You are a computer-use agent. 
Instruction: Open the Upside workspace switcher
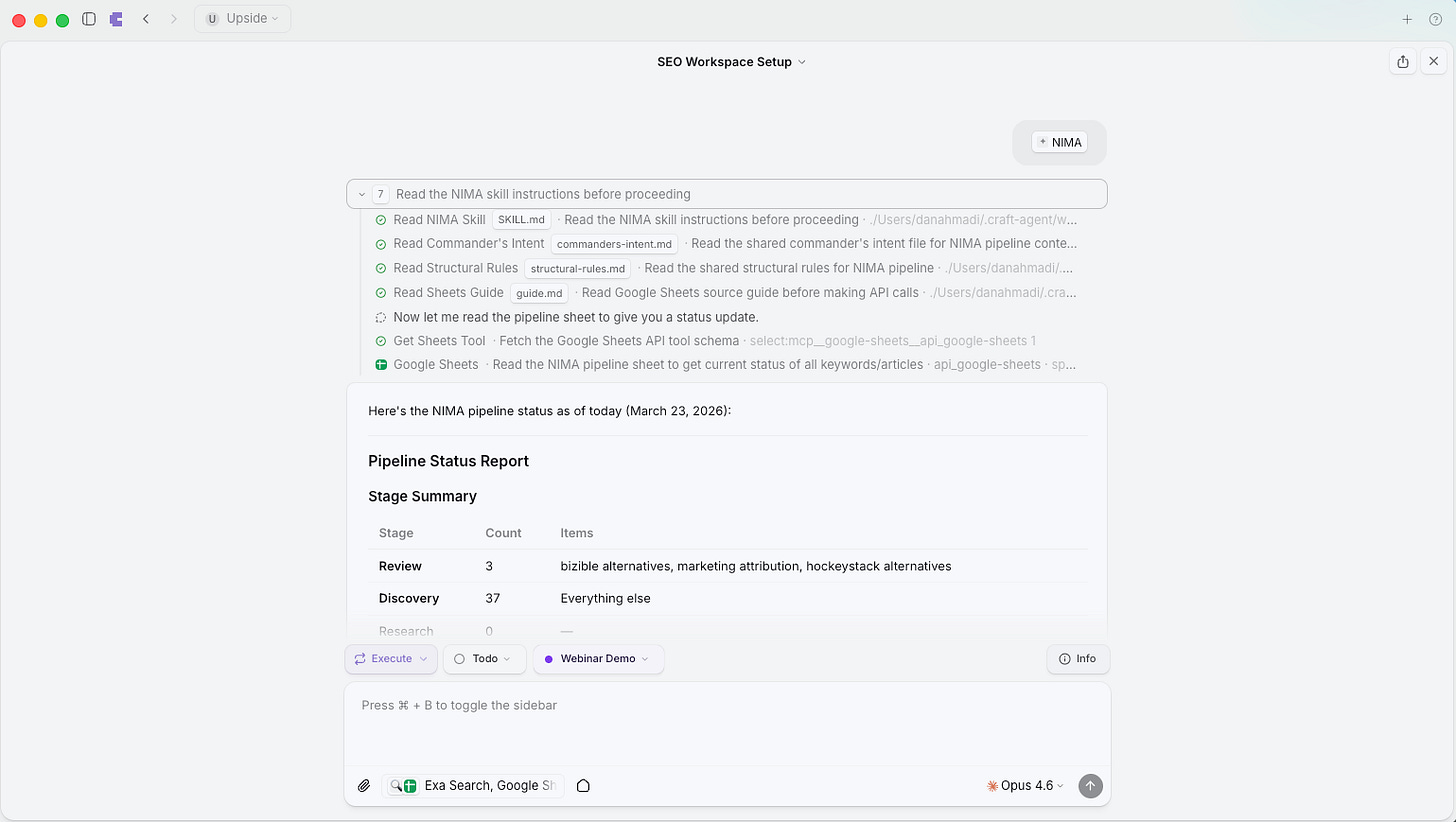(x=242, y=18)
